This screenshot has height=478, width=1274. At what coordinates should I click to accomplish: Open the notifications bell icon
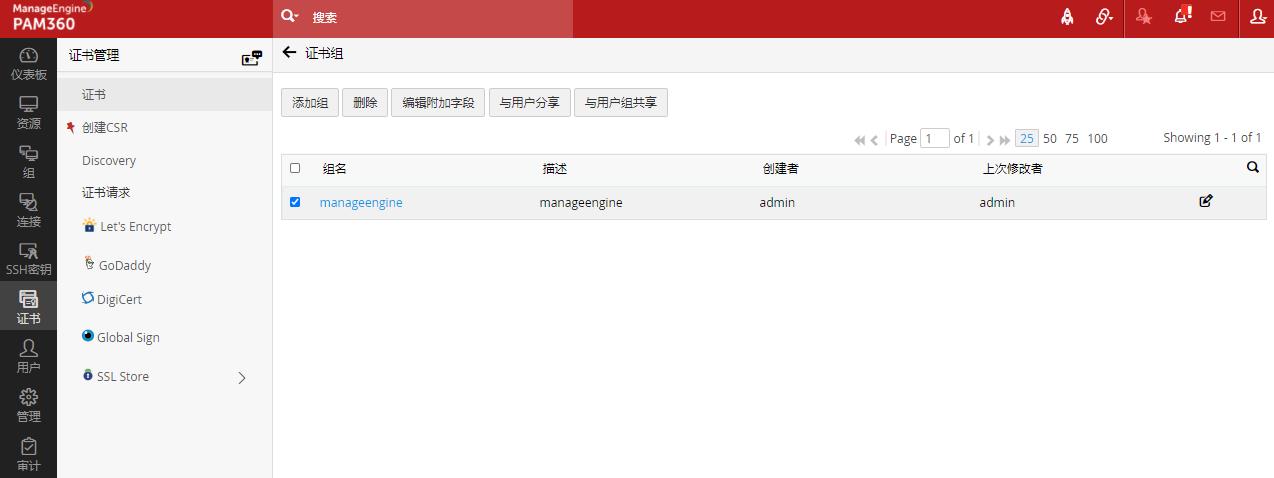[x=1182, y=15]
